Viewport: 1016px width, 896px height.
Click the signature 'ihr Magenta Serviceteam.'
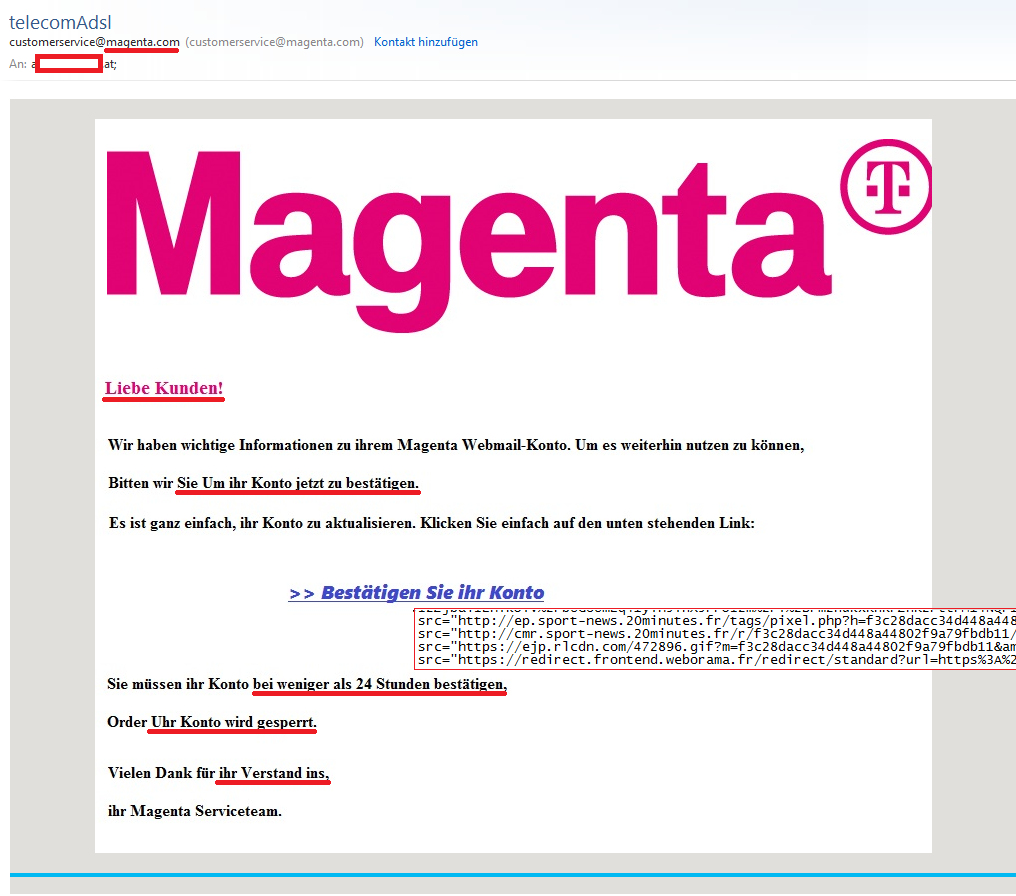point(194,811)
